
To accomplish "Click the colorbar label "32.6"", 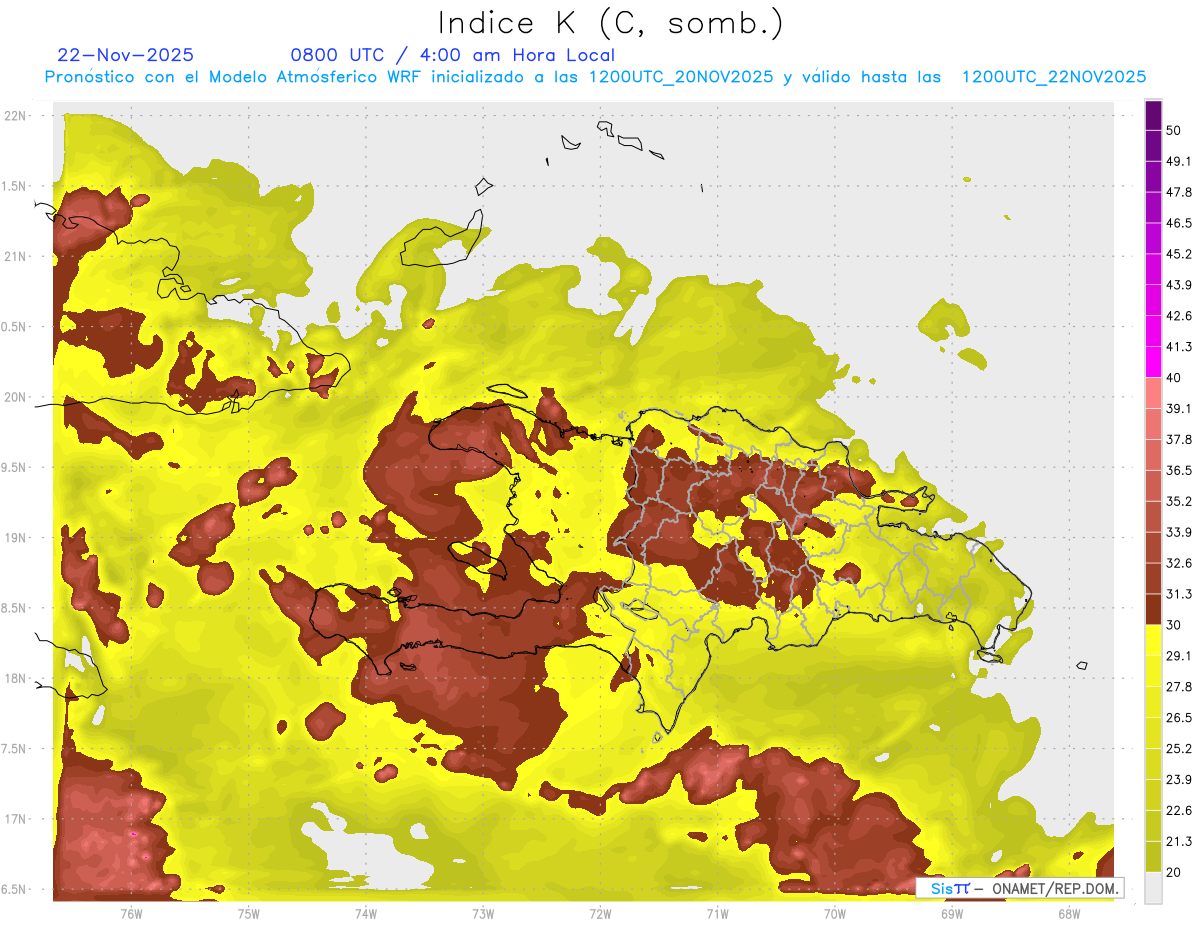I will pos(1178,563).
